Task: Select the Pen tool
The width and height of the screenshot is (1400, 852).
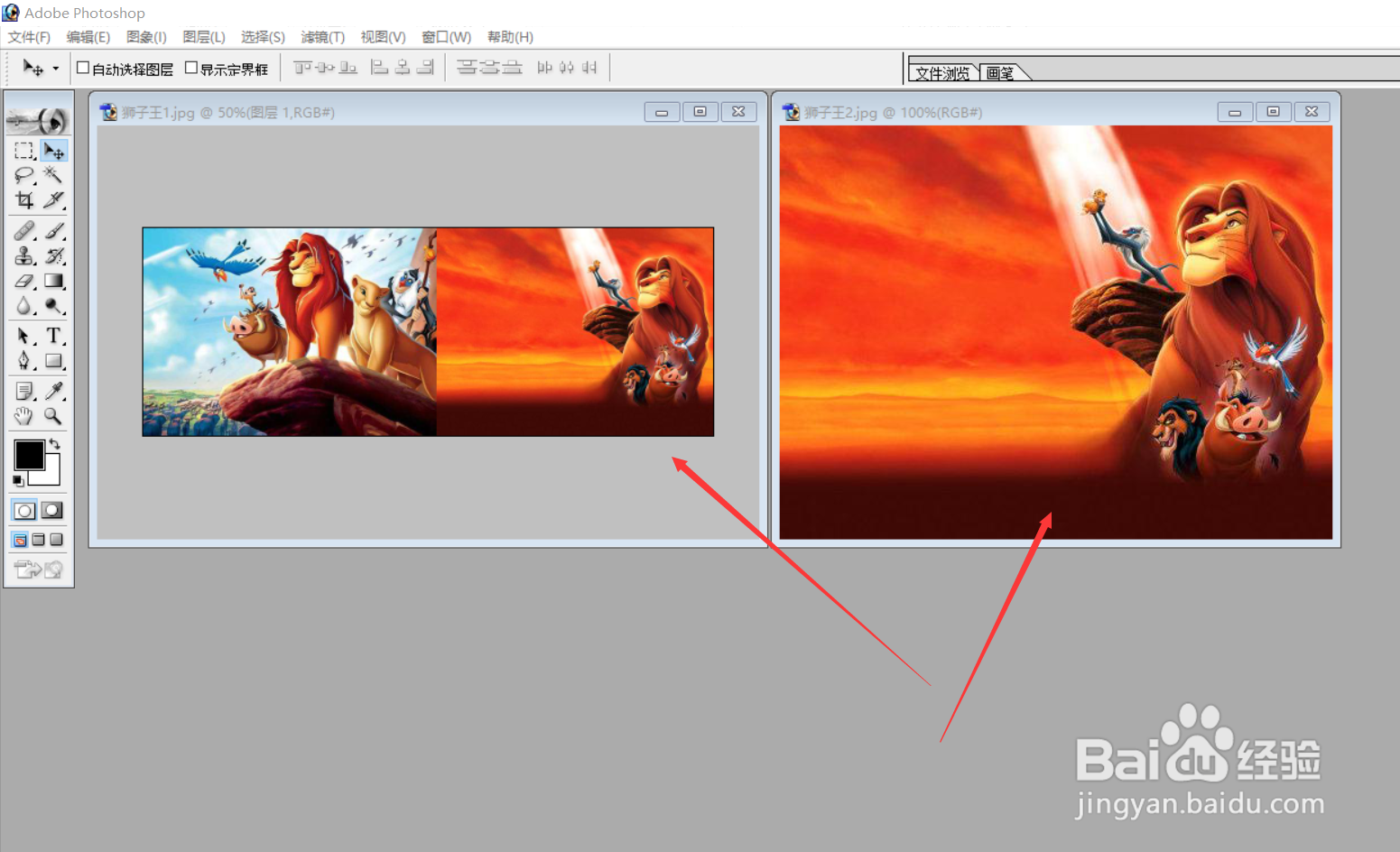Action: (24, 361)
